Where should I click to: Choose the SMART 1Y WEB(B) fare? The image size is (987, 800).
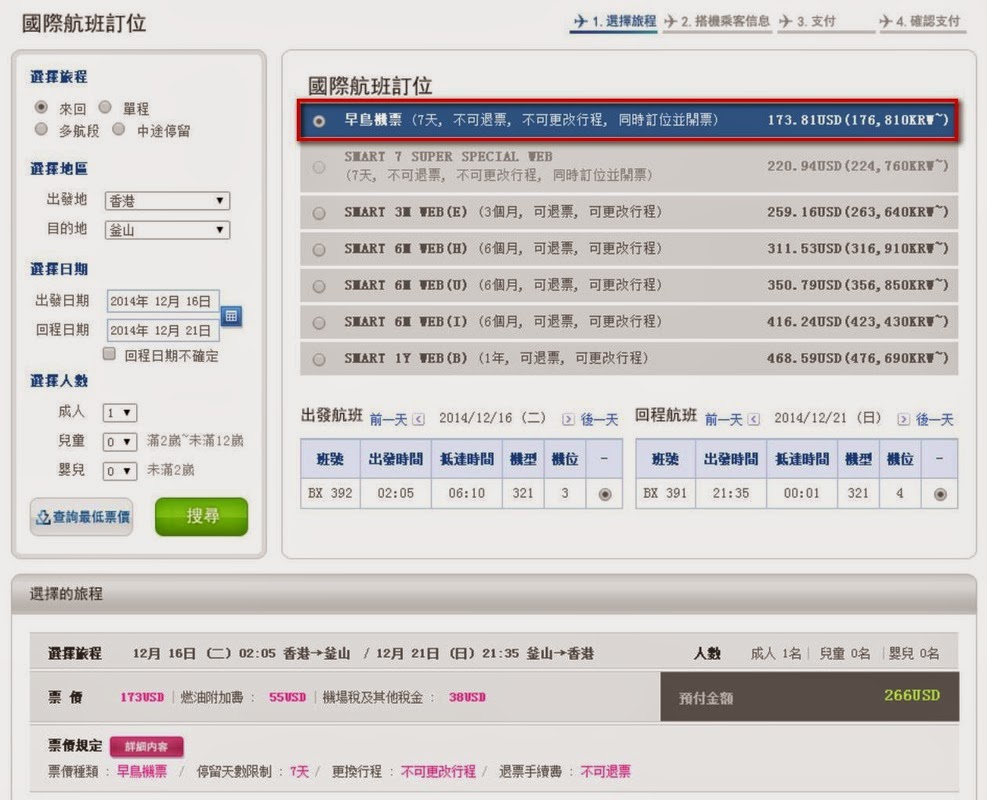(x=319, y=359)
